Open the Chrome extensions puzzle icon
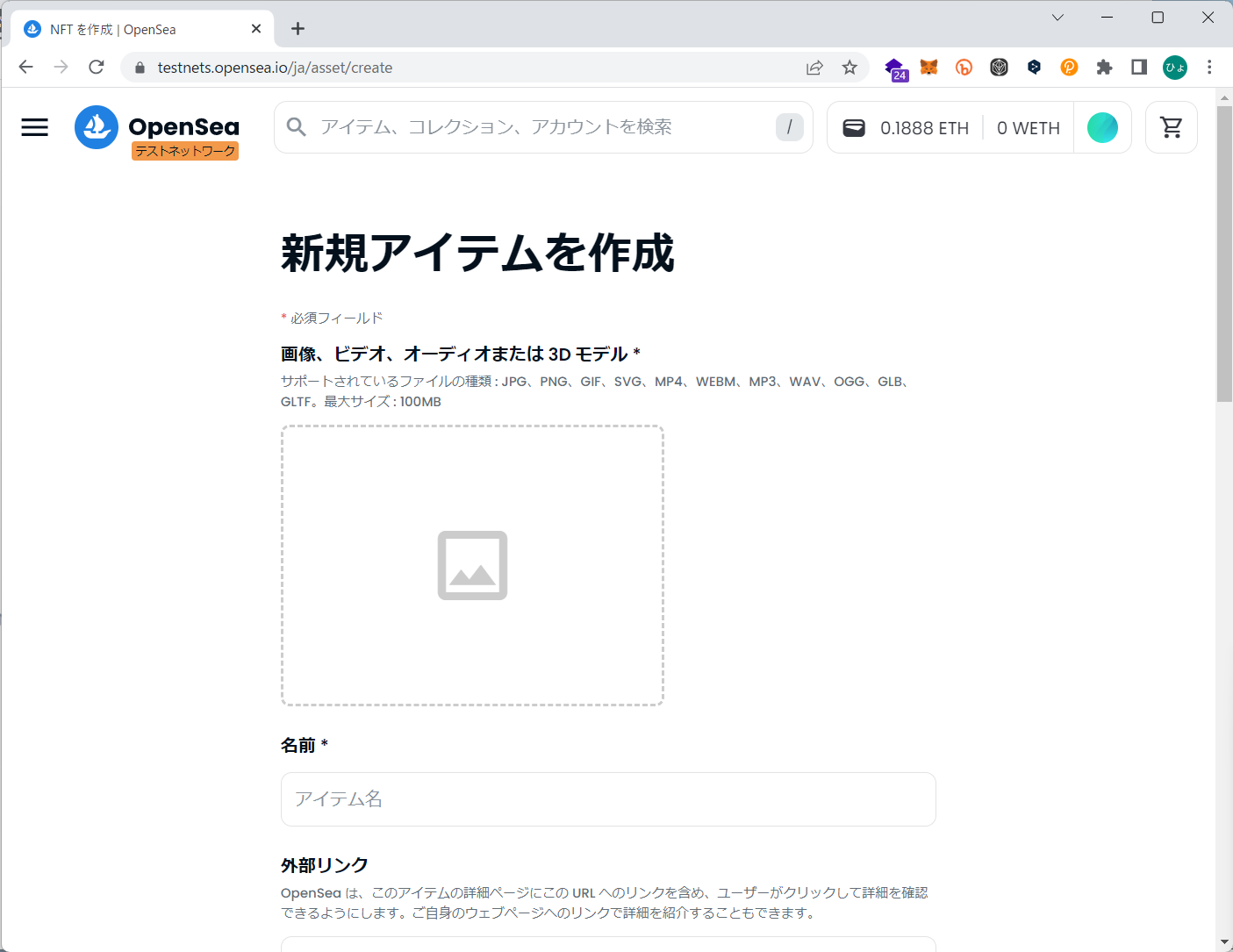 (x=1104, y=68)
